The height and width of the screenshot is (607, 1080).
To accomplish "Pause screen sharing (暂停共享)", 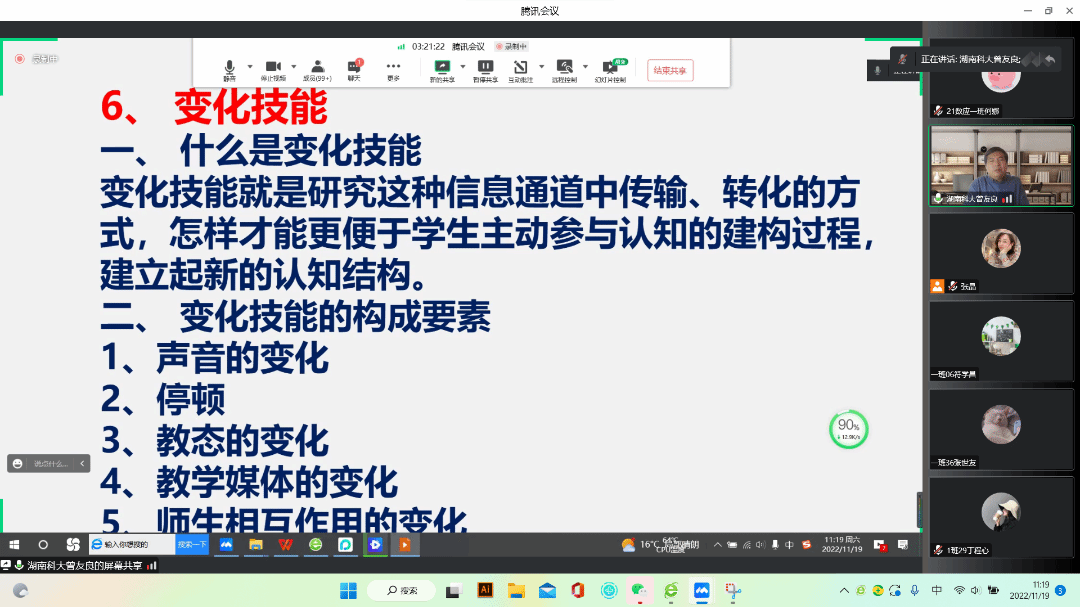I will [x=485, y=70].
